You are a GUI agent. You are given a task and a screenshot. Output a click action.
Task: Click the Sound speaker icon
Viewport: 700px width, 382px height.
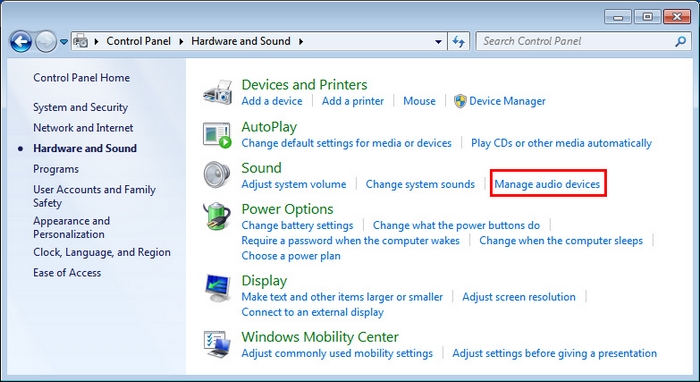[217, 175]
